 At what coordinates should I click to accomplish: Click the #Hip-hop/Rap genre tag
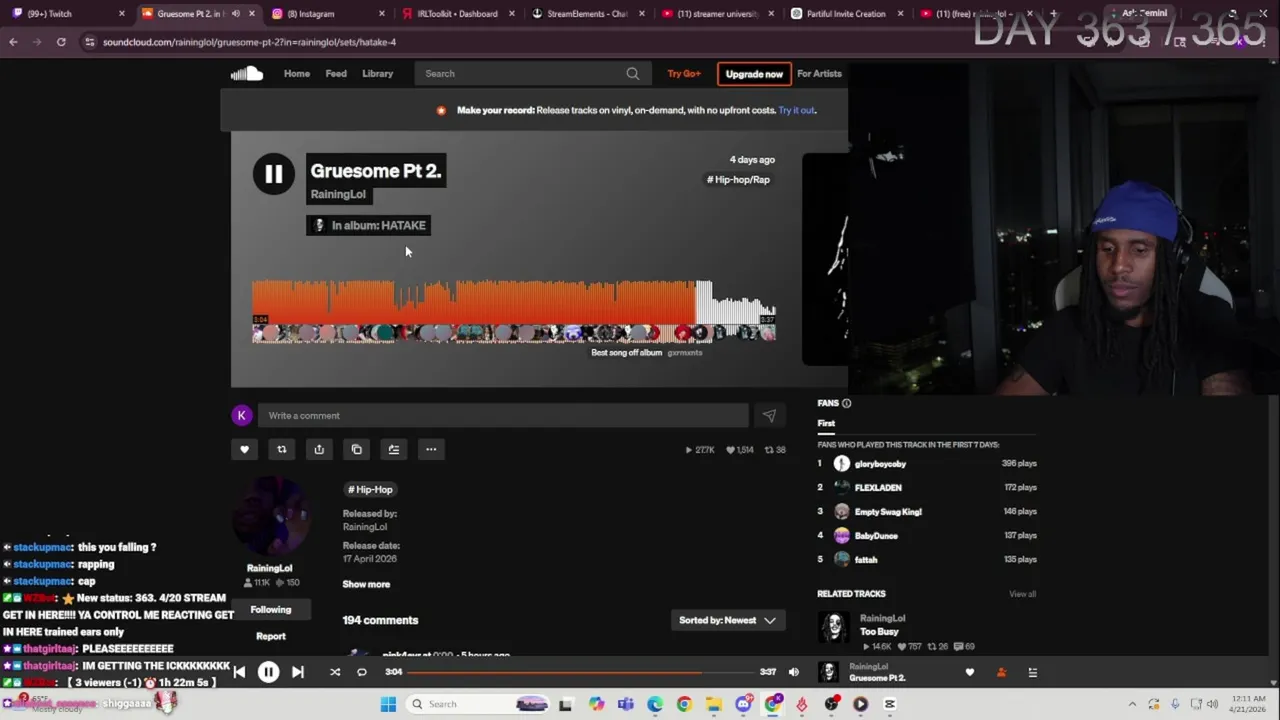pos(738,180)
